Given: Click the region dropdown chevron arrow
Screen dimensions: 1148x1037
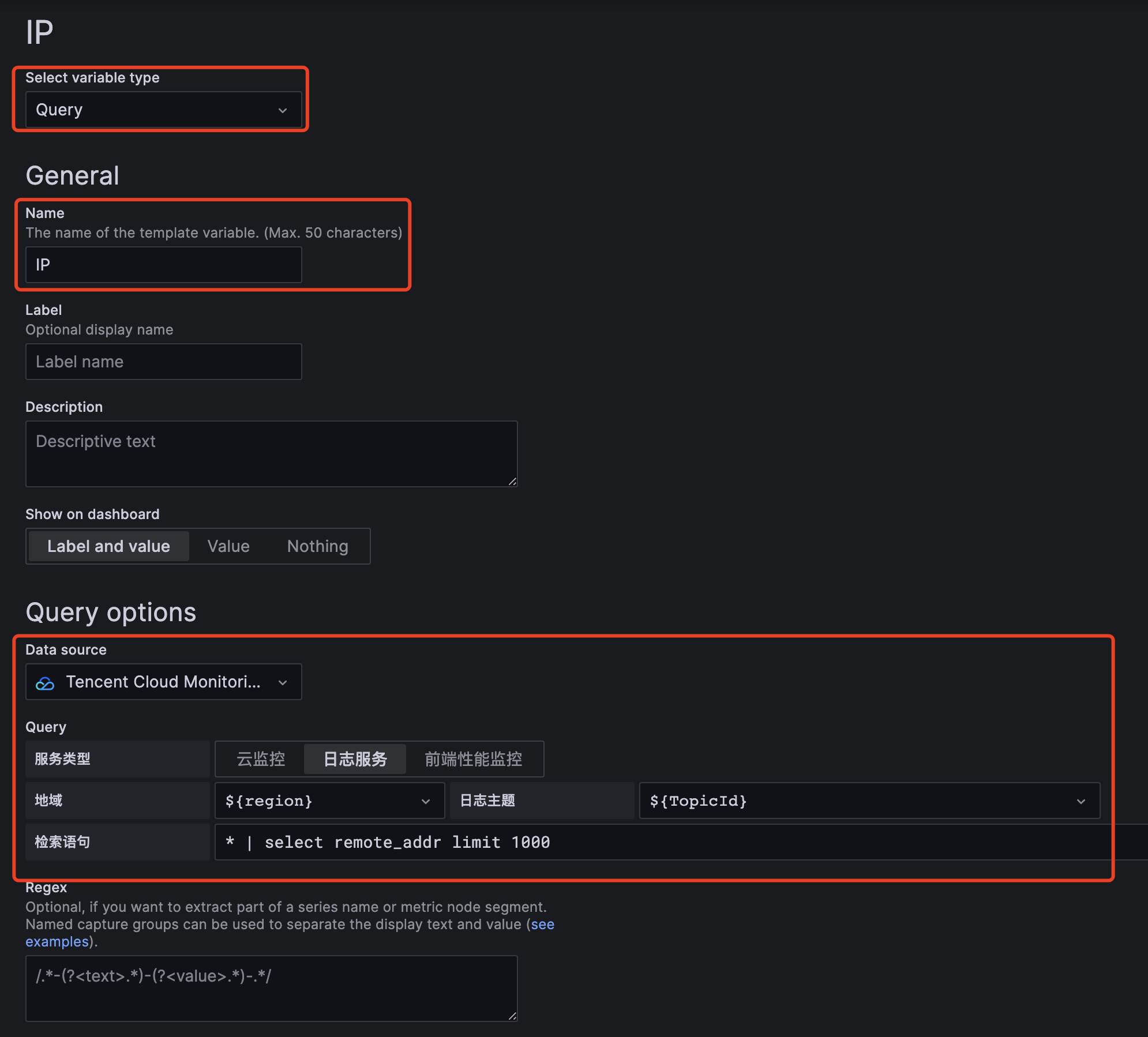Looking at the screenshot, I should [426, 801].
